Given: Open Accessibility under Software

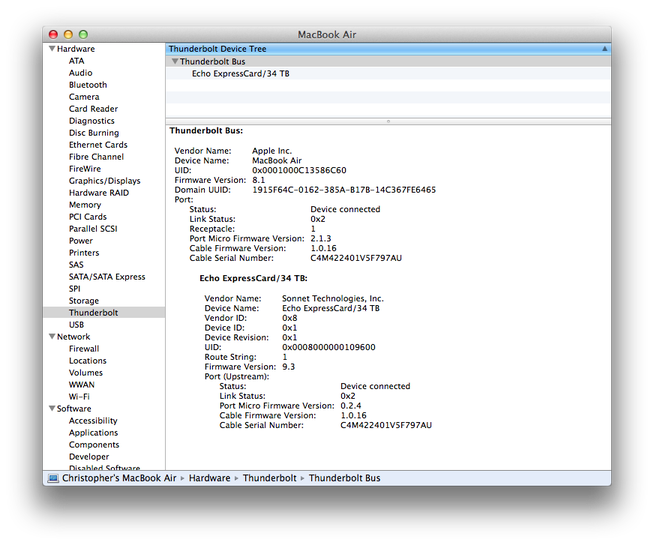Looking at the screenshot, I should [x=93, y=421].
